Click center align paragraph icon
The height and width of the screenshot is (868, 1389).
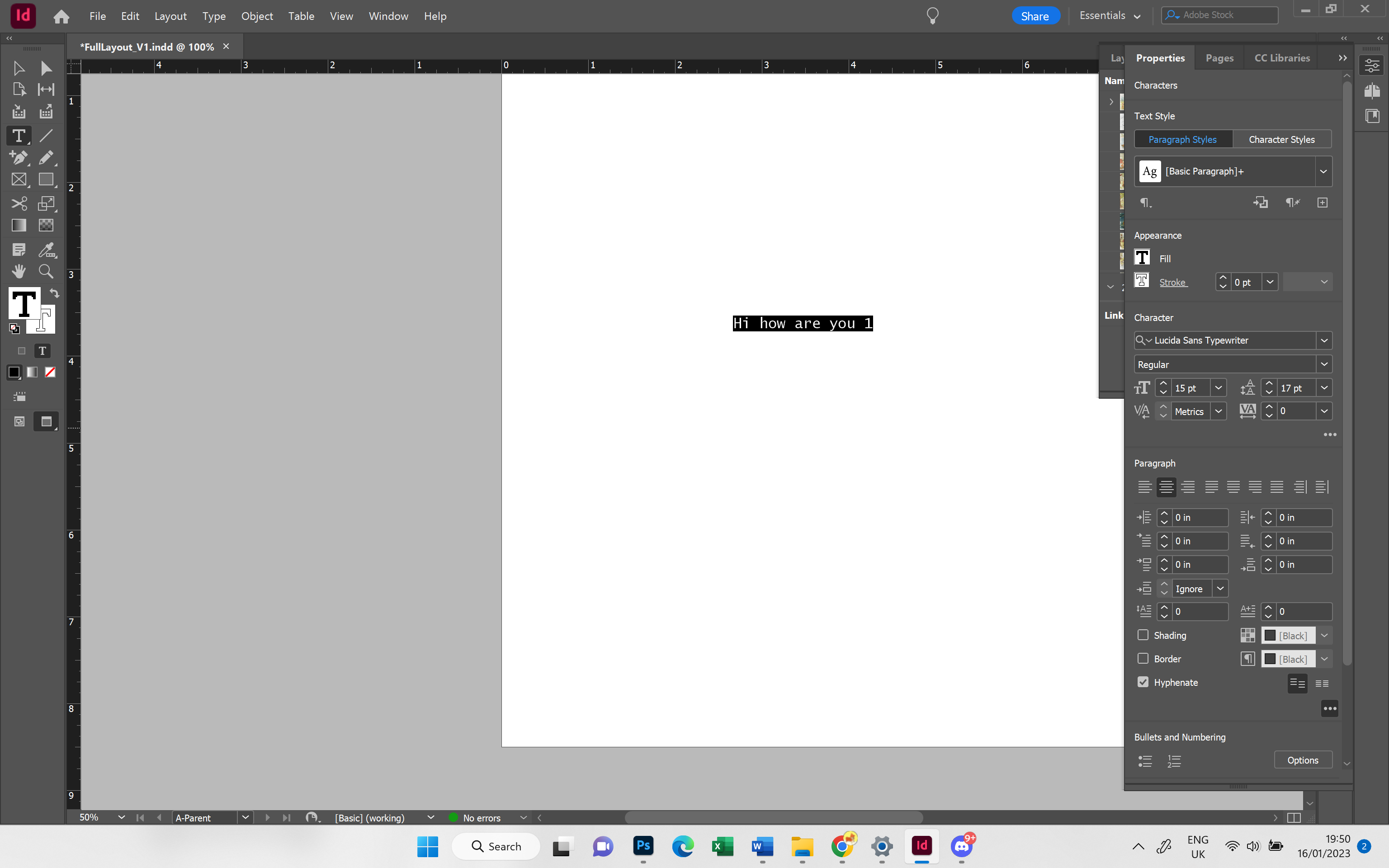[x=1166, y=487]
